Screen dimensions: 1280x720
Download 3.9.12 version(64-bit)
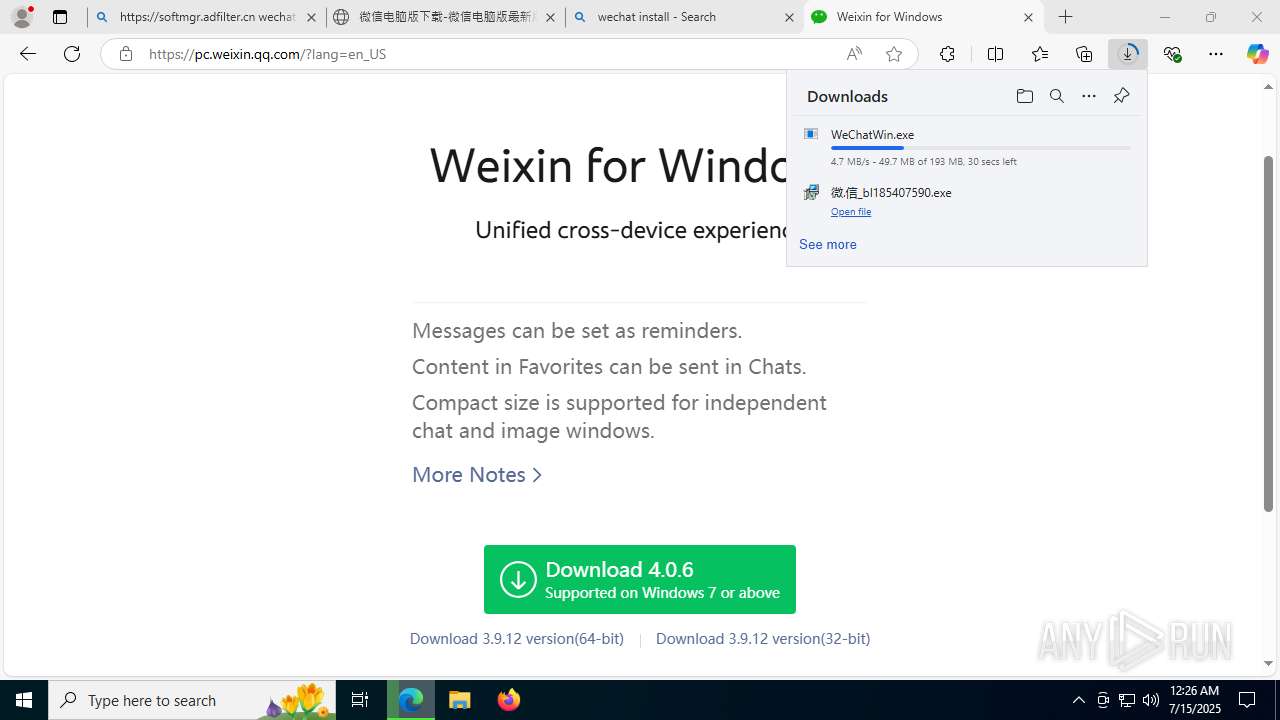pos(516,638)
